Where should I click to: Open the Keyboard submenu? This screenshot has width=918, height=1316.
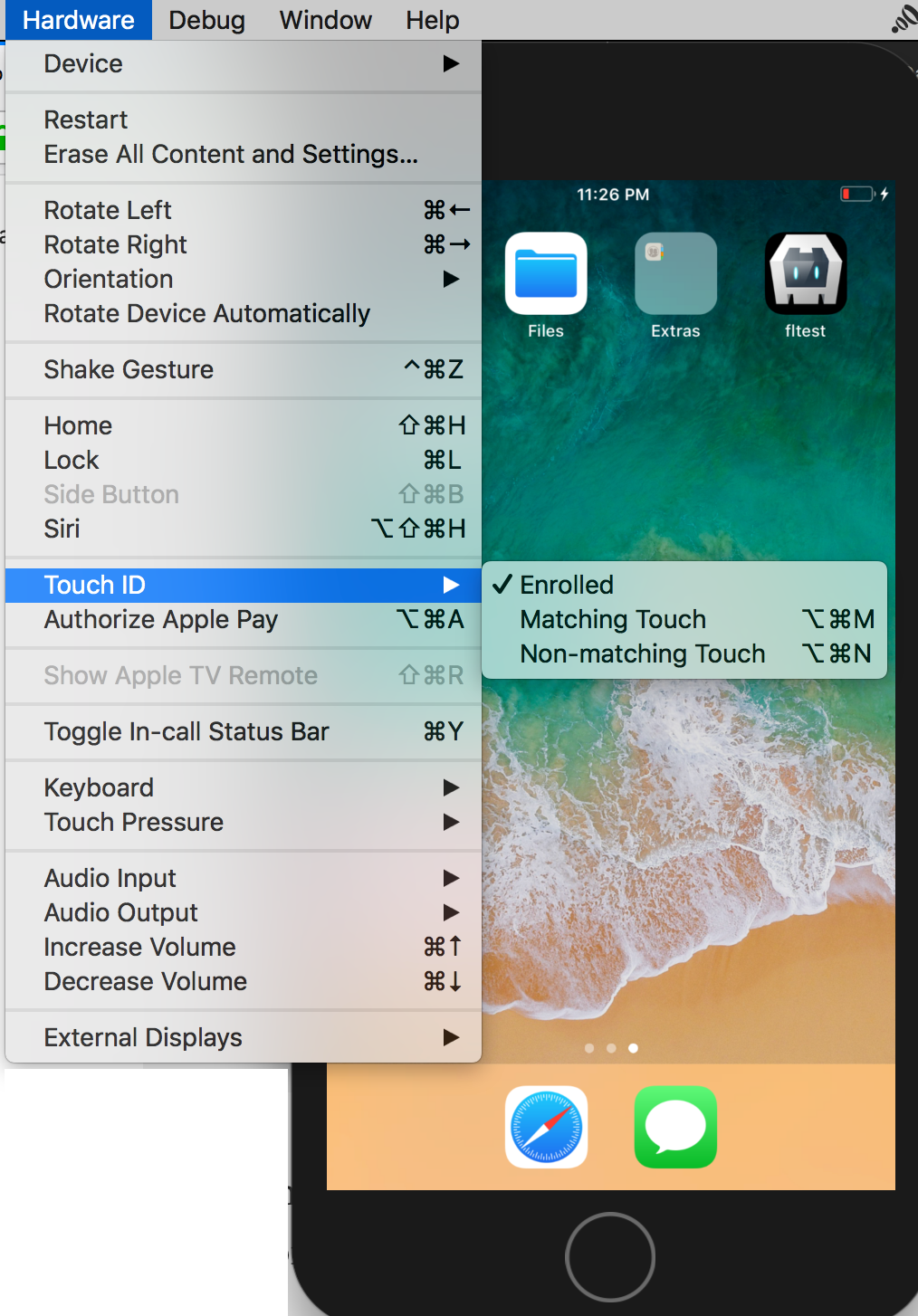click(x=99, y=787)
